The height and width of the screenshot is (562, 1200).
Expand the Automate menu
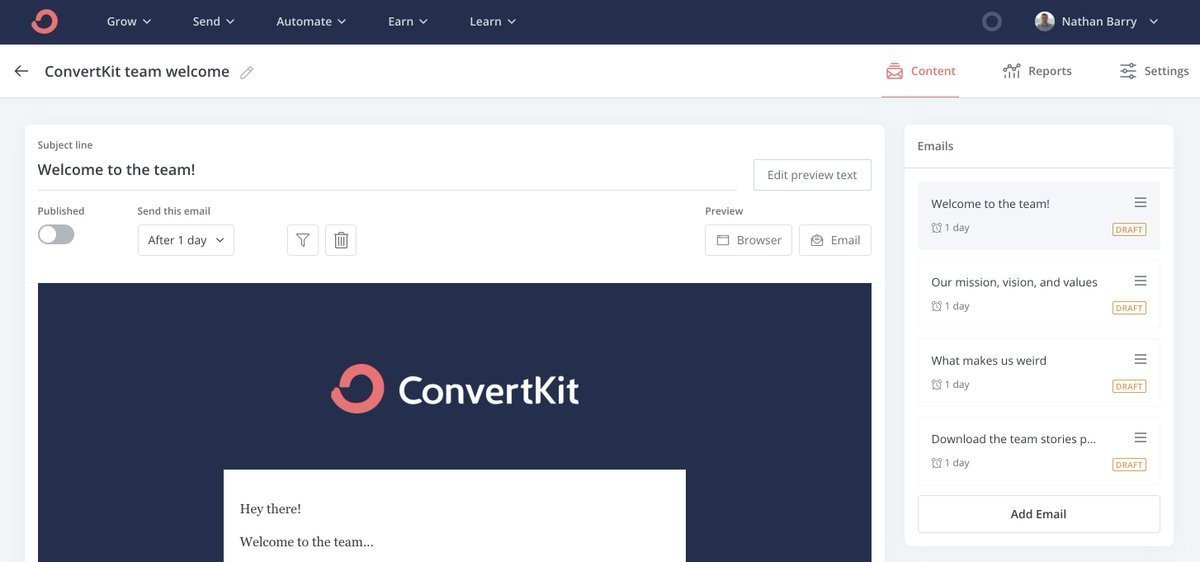coord(311,21)
